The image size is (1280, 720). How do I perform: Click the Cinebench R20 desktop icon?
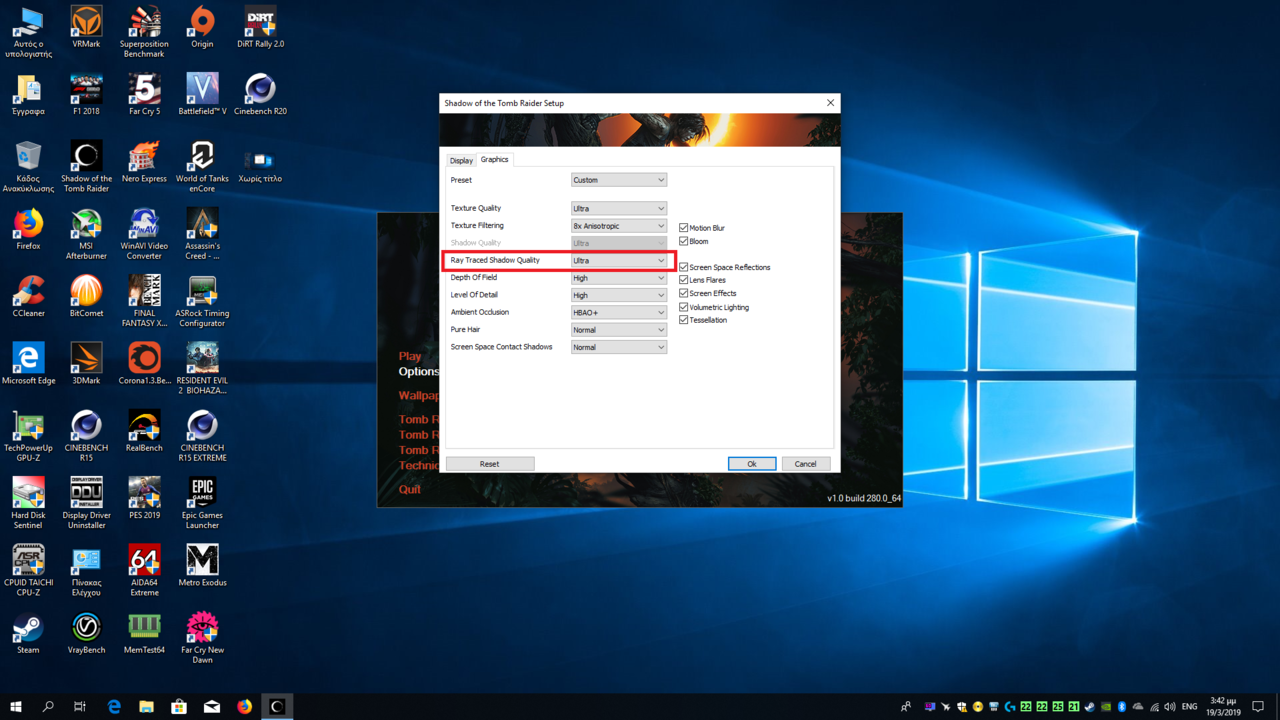[260, 95]
